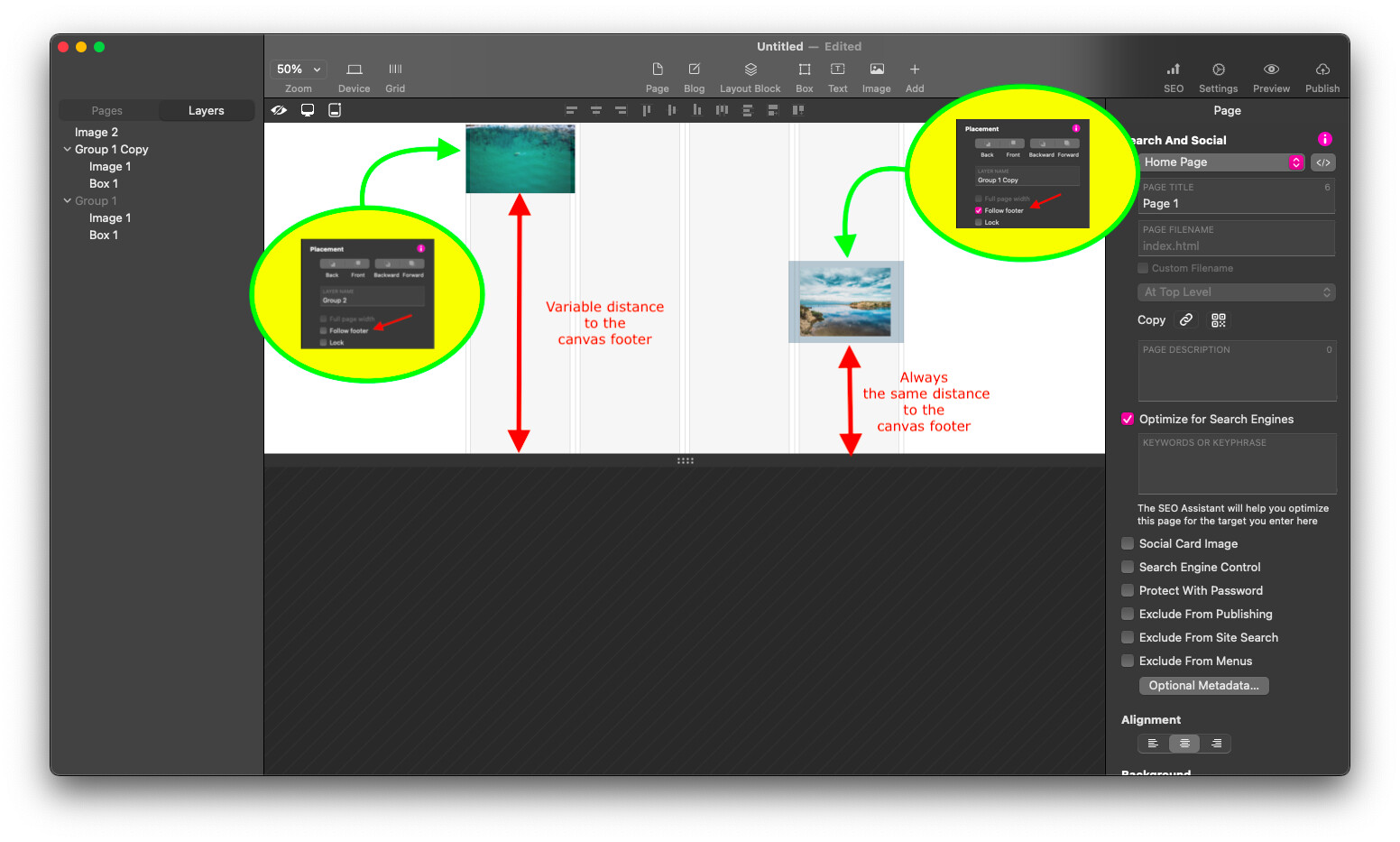Enable Custom Filename checkbox

1143,268
